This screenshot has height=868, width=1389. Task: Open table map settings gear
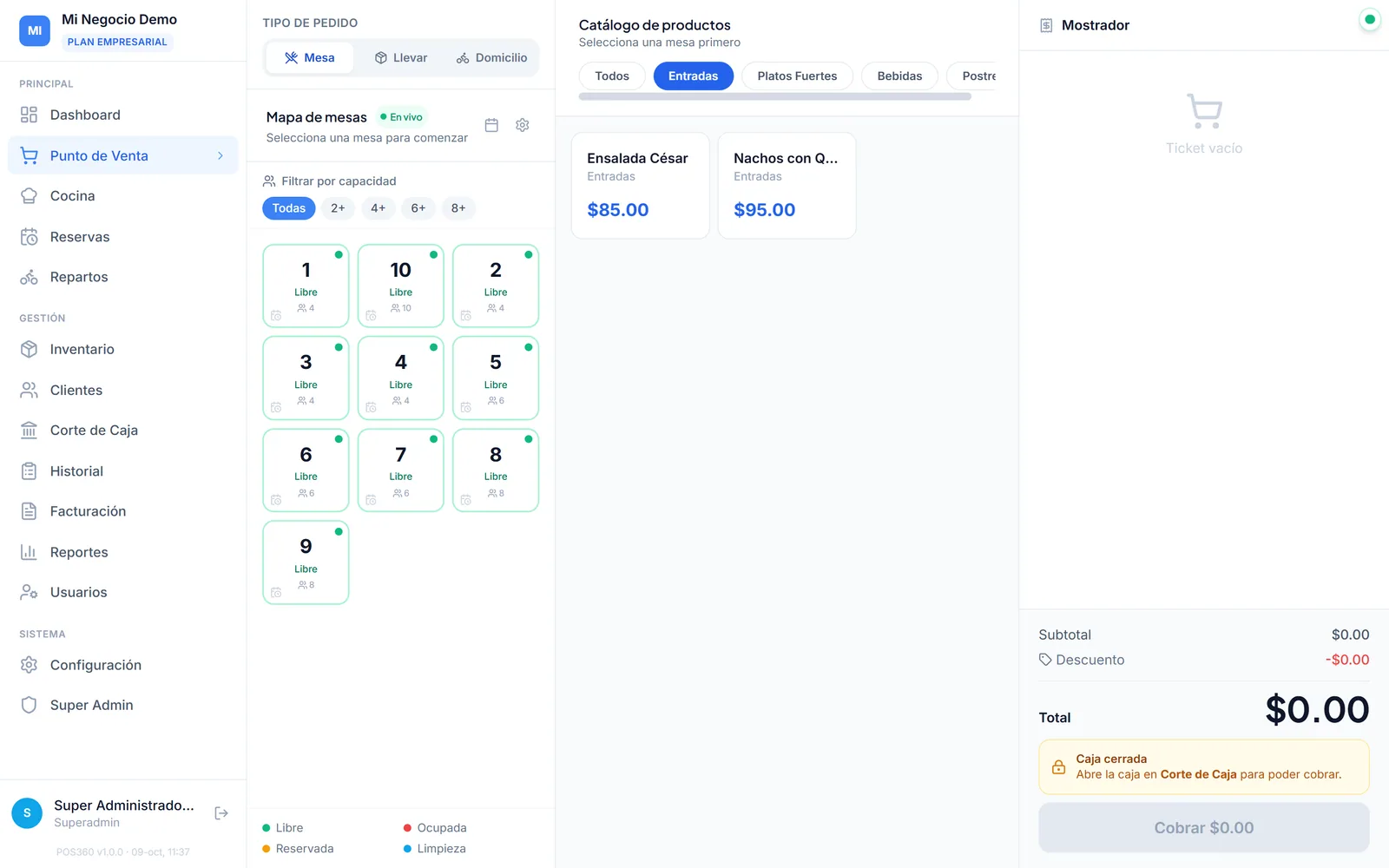click(x=523, y=125)
